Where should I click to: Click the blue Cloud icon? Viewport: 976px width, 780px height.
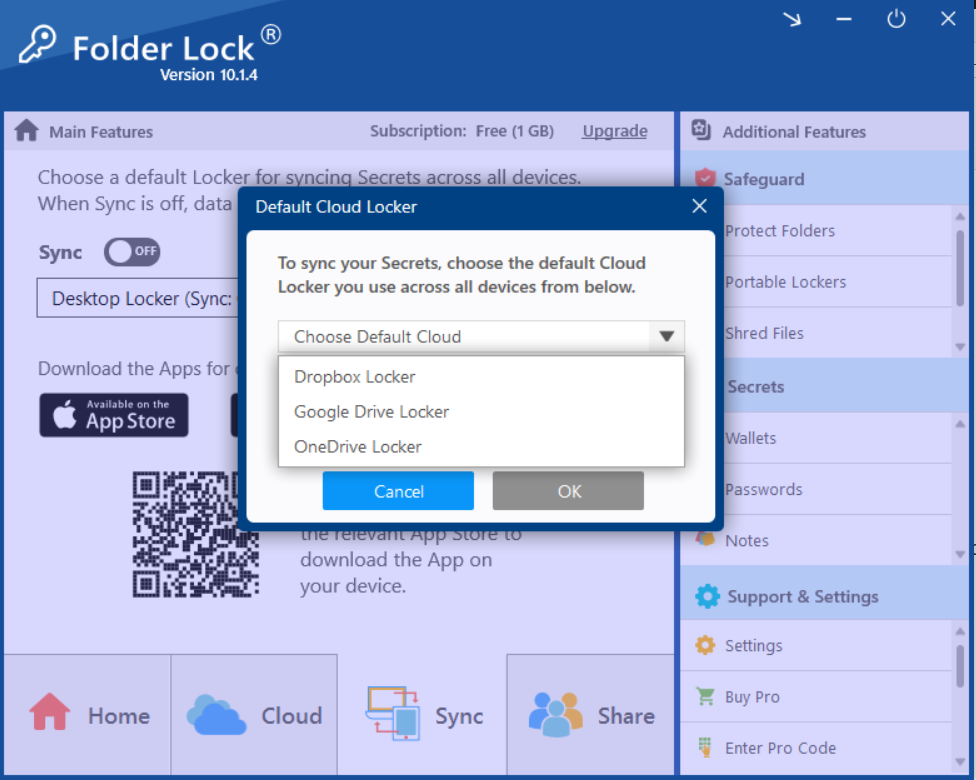pos(216,715)
